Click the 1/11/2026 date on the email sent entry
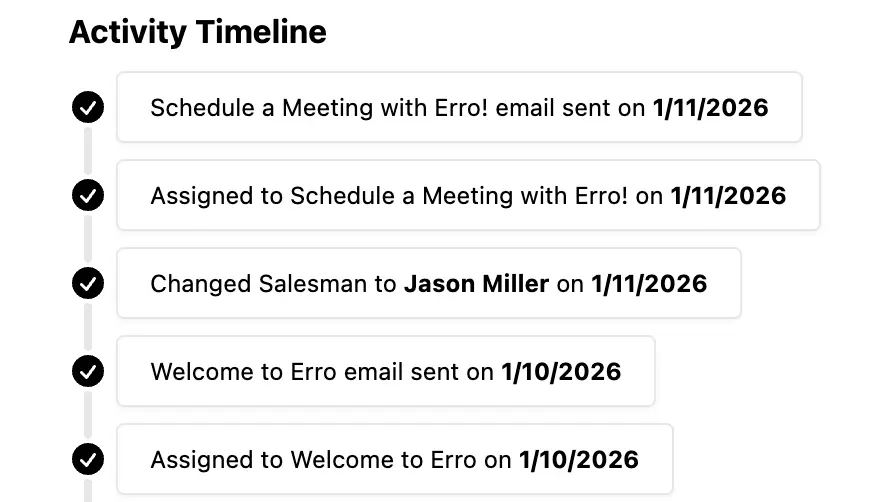The height and width of the screenshot is (502, 894). [710, 107]
